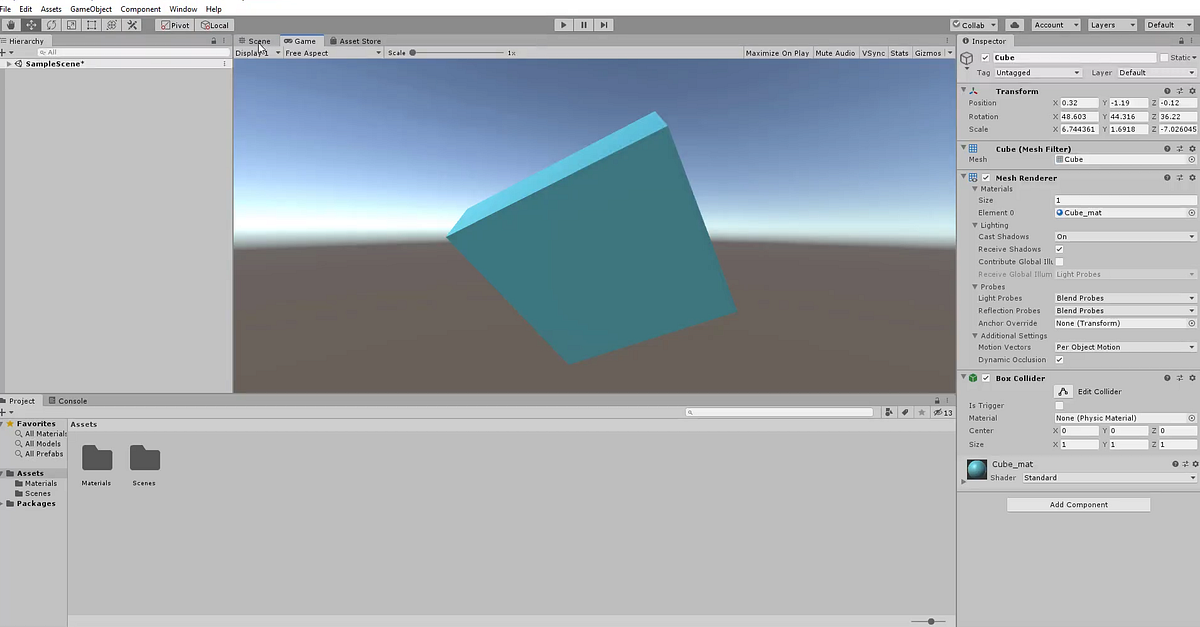Select the Hand tool in the toolbar
The height and width of the screenshot is (627, 1200).
pos(10,25)
